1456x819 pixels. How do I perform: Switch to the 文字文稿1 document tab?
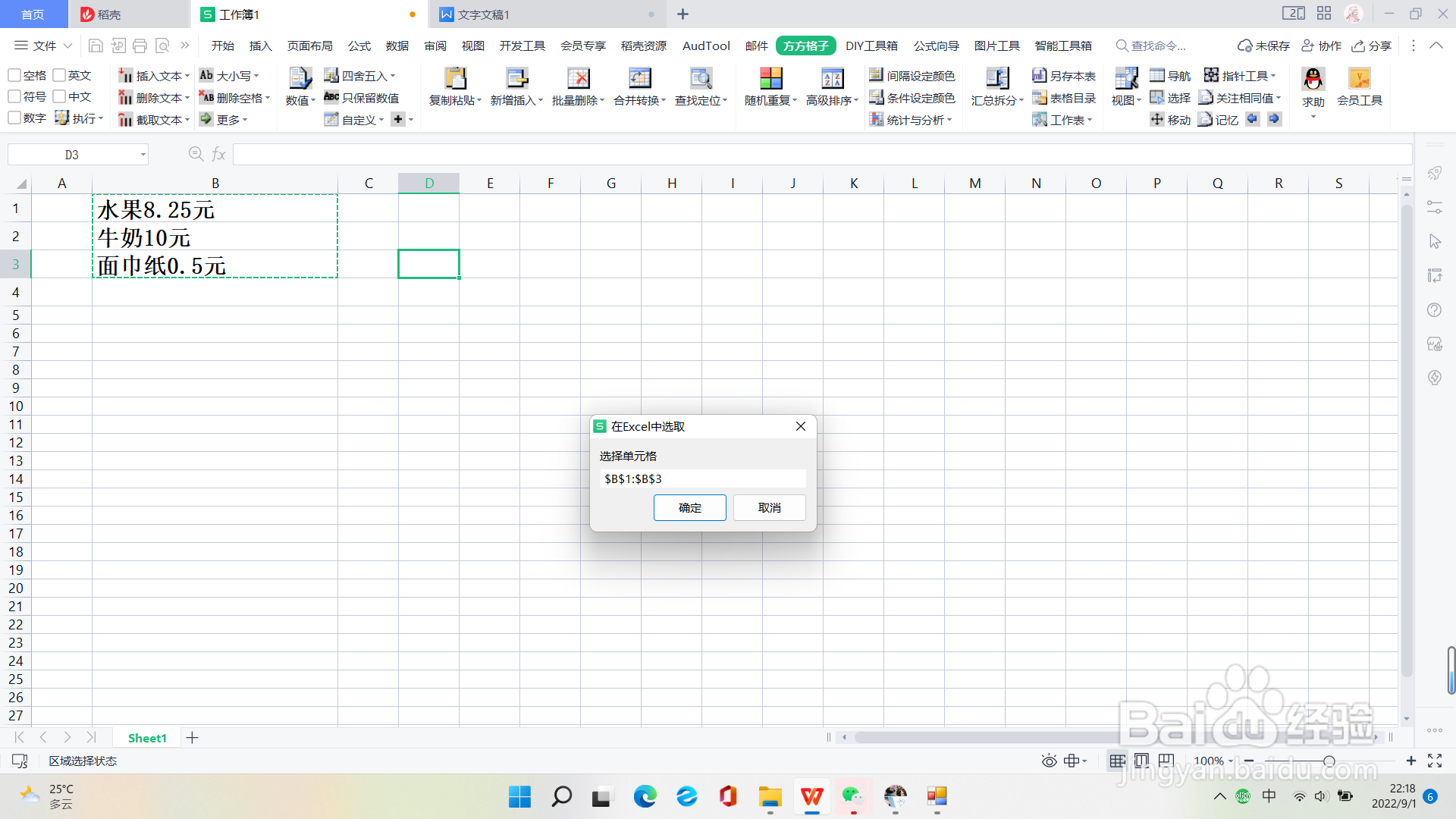coord(484,14)
